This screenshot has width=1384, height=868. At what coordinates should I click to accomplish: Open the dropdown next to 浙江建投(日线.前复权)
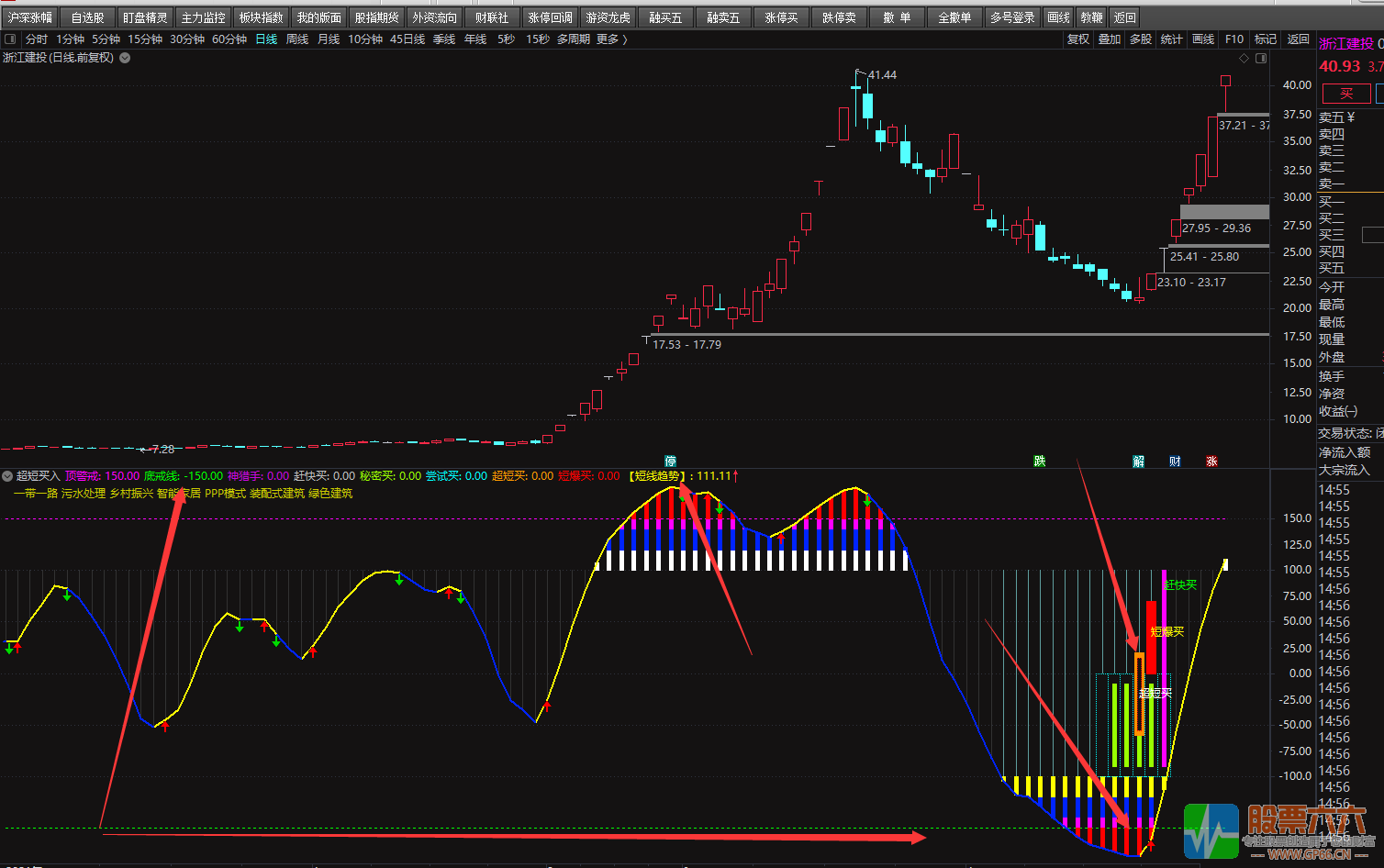tap(125, 58)
